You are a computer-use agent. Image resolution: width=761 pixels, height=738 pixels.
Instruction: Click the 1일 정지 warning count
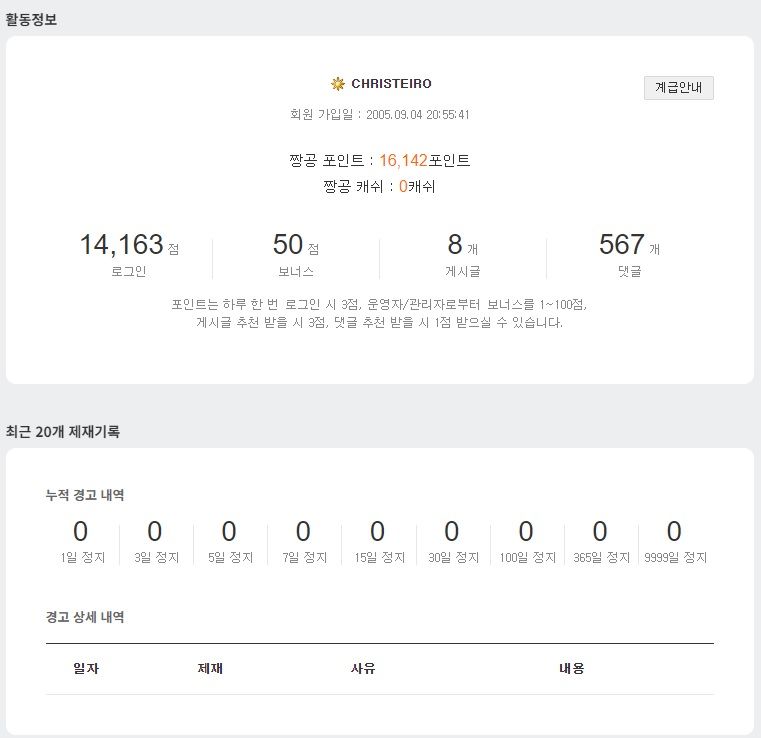point(81,531)
